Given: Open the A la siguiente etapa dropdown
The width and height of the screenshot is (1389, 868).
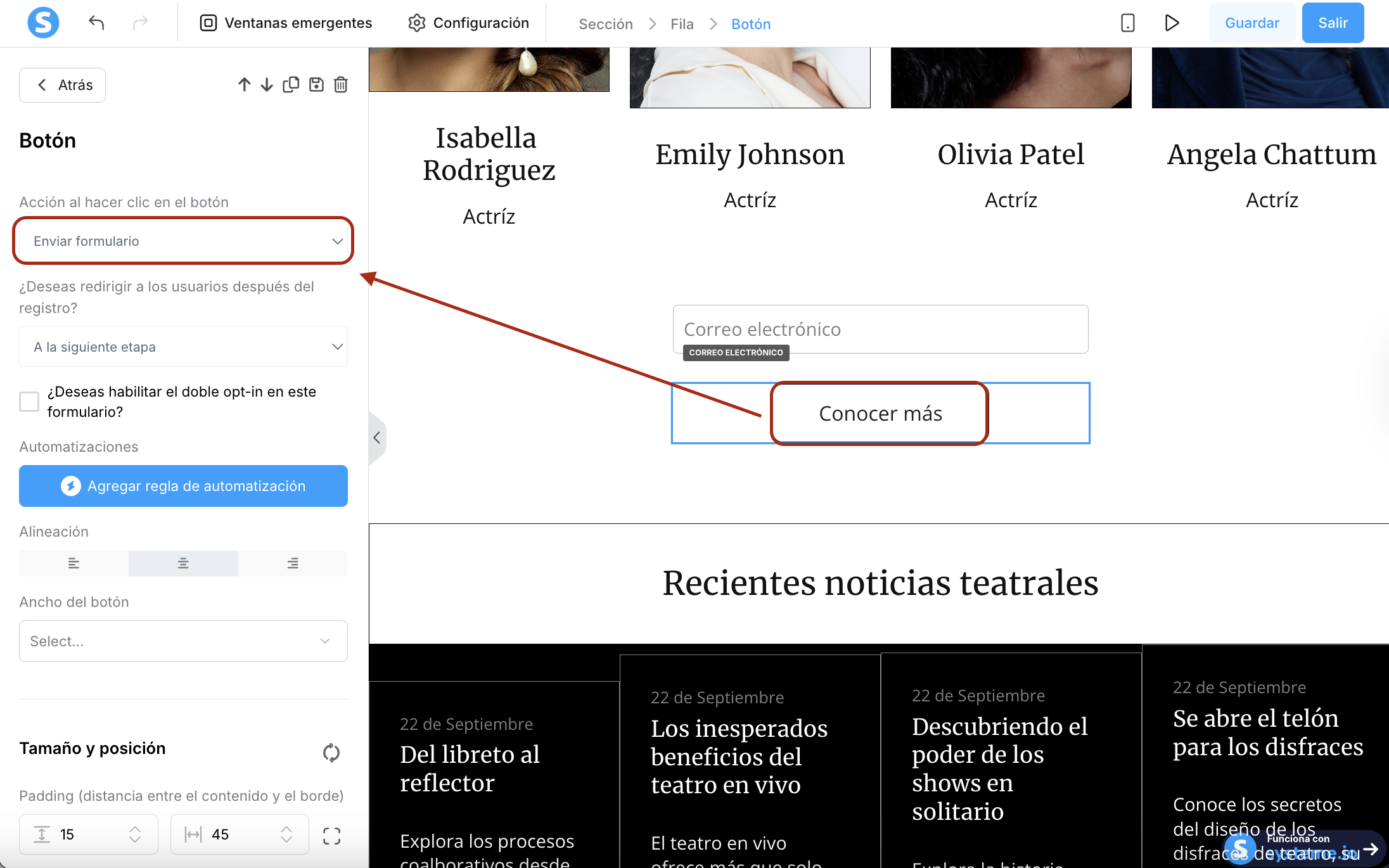Looking at the screenshot, I should (x=183, y=347).
